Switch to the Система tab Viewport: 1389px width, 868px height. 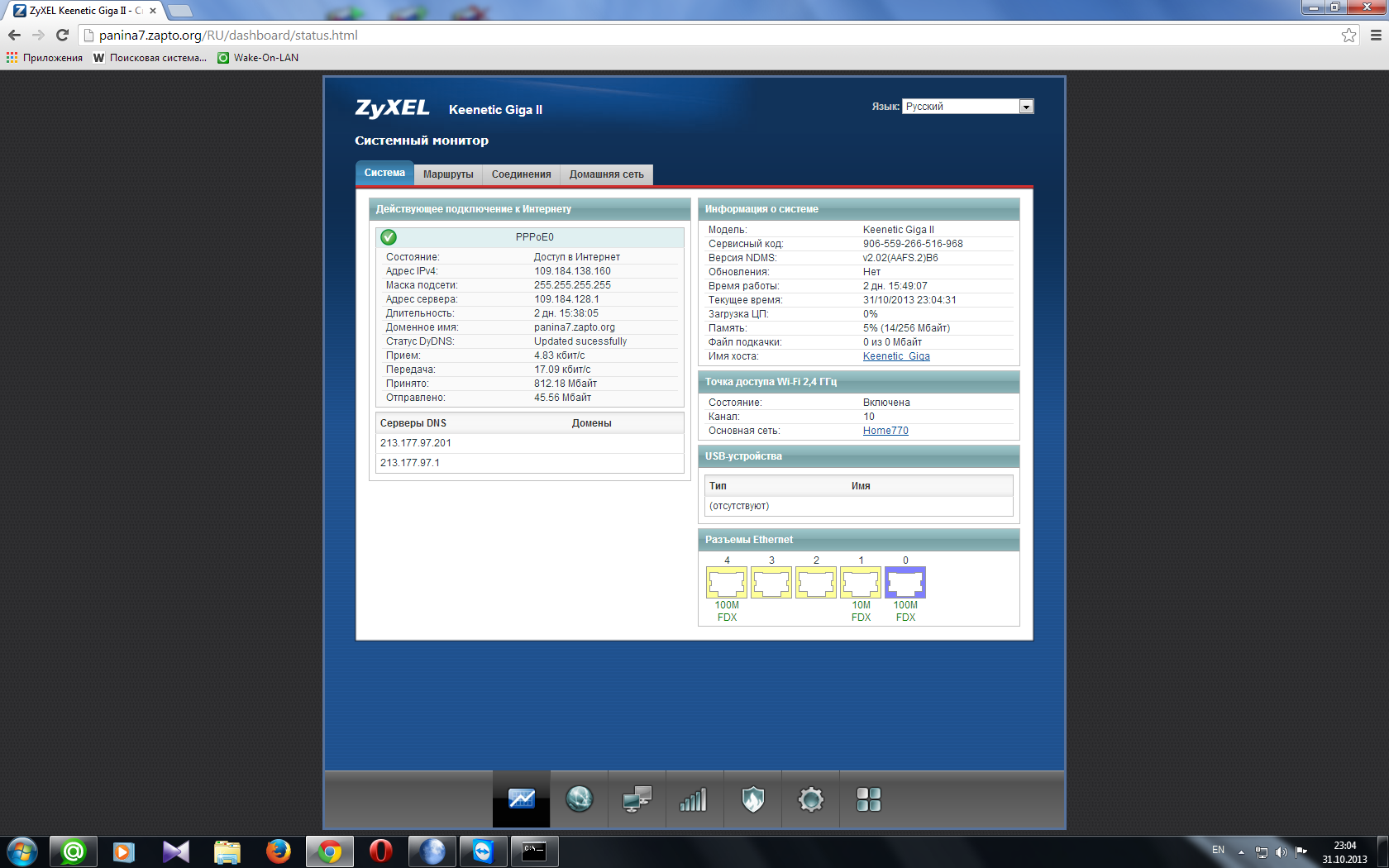tap(384, 173)
